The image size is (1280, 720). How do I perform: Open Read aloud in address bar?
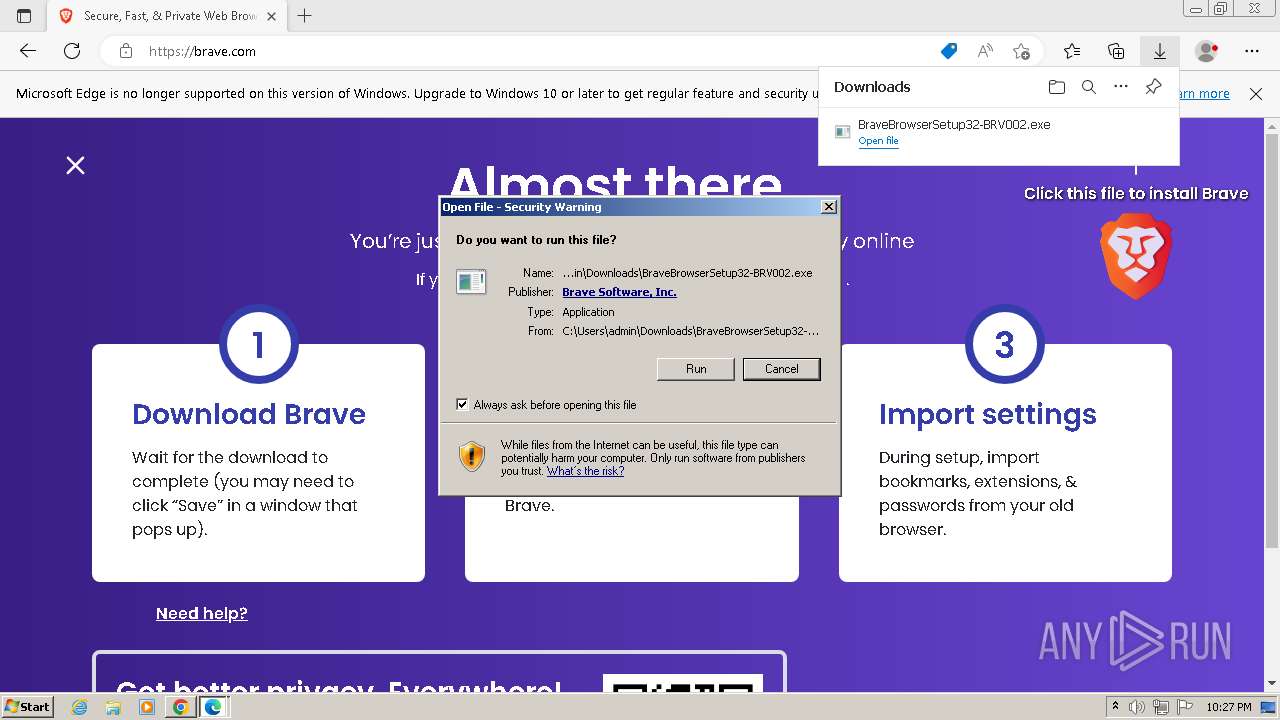coord(985,51)
